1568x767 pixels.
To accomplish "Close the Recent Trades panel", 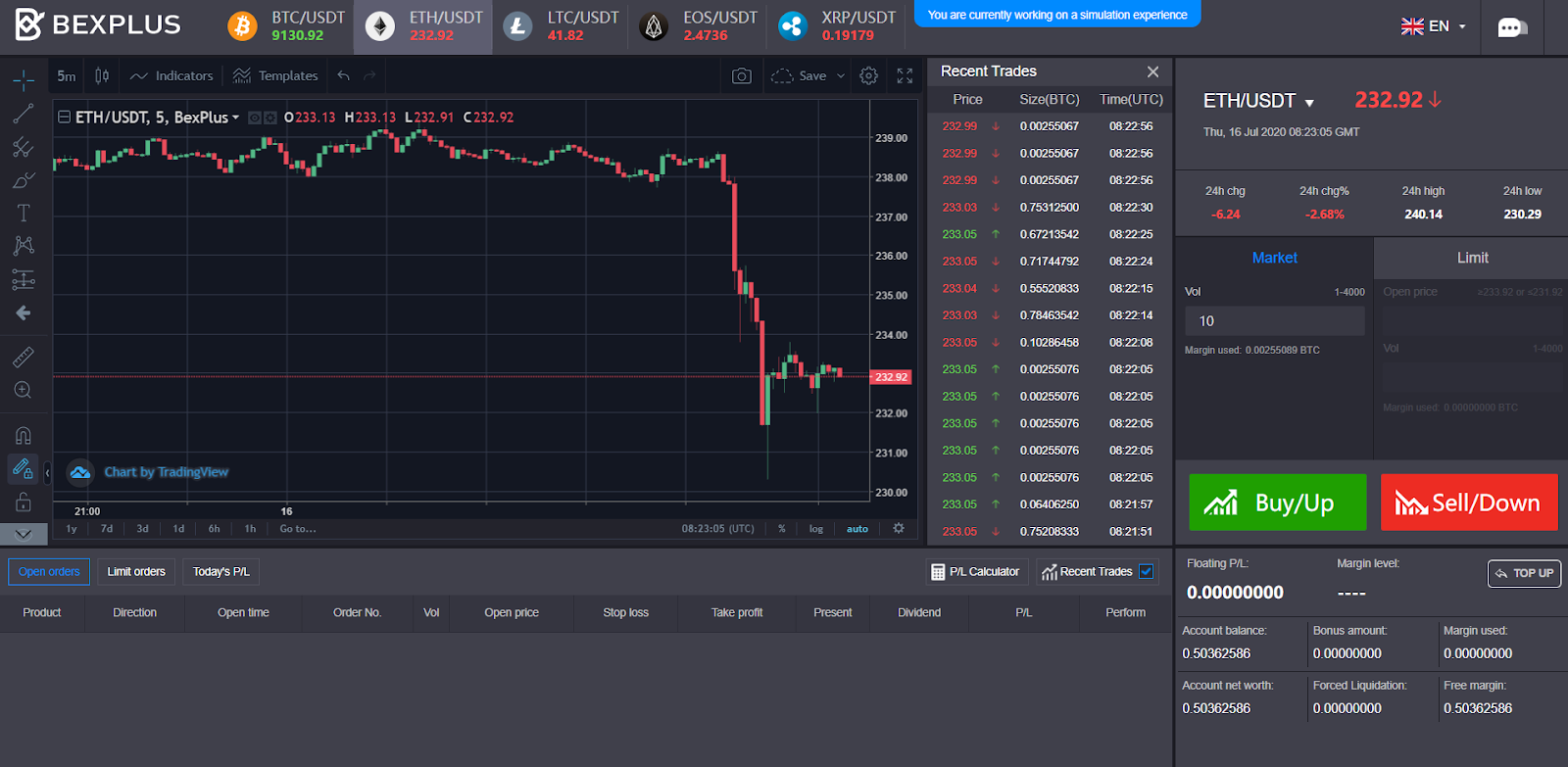I will (1152, 72).
